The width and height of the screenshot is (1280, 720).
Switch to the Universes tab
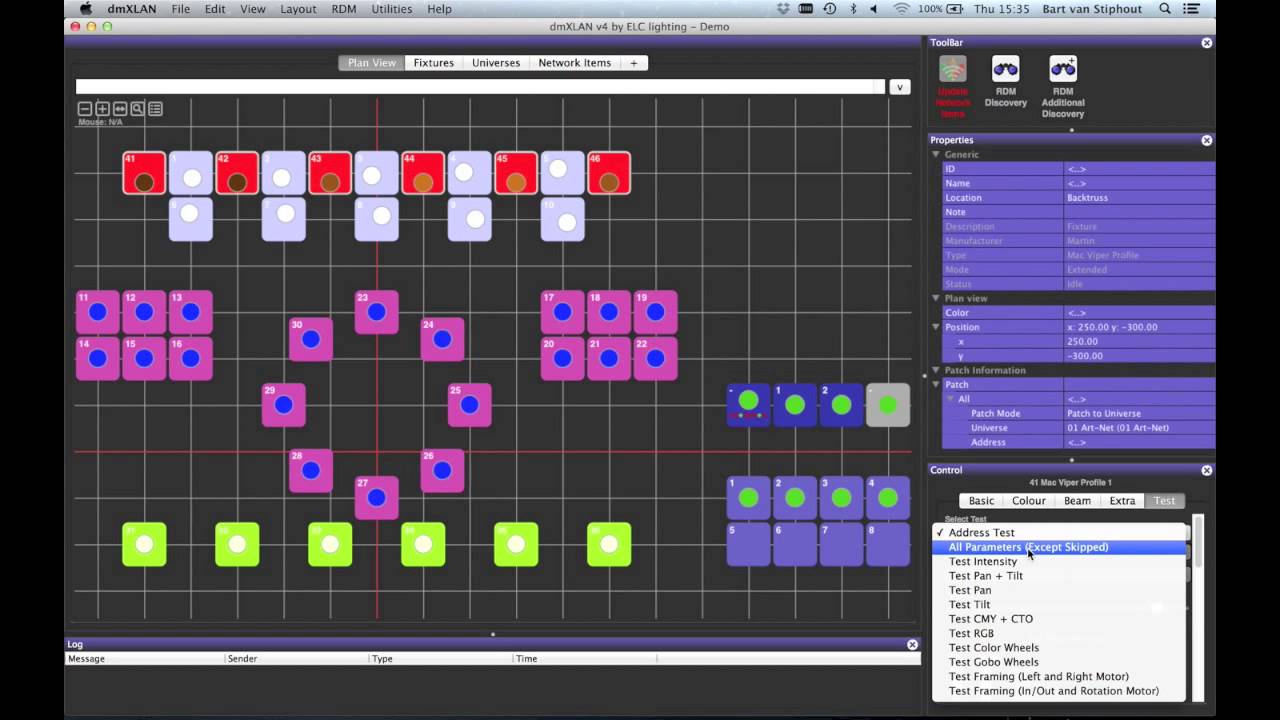tap(496, 63)
